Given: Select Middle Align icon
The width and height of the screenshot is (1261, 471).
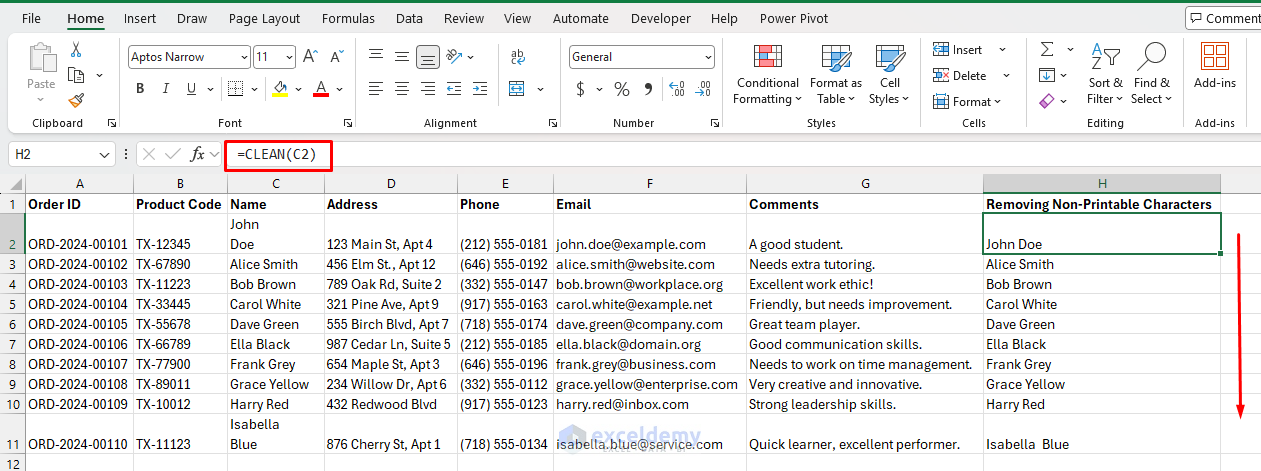Looking at the screenshot, I should click(x=402, y=57).
